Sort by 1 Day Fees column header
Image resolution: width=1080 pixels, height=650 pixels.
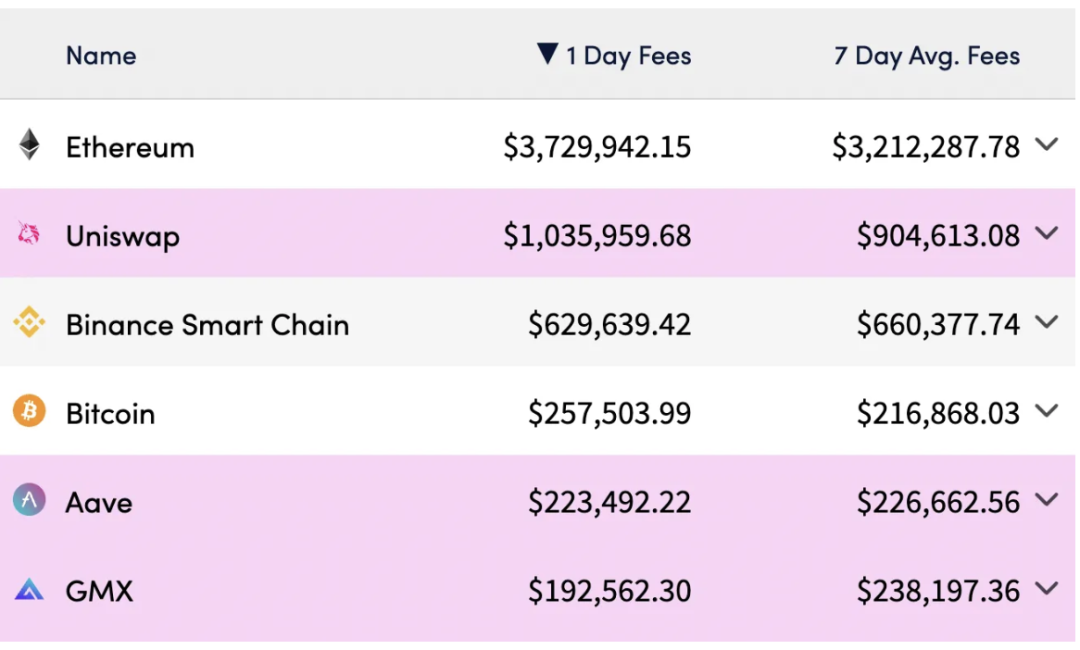click(628, 56)
